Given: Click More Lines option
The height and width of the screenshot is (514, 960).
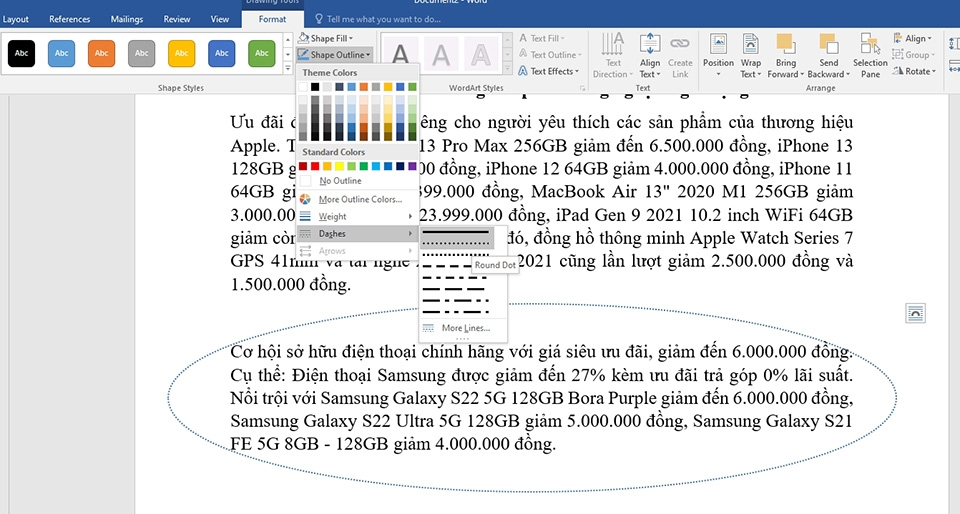Looking at the screenshot, I should pyautogui.click(x=463, y=328).
